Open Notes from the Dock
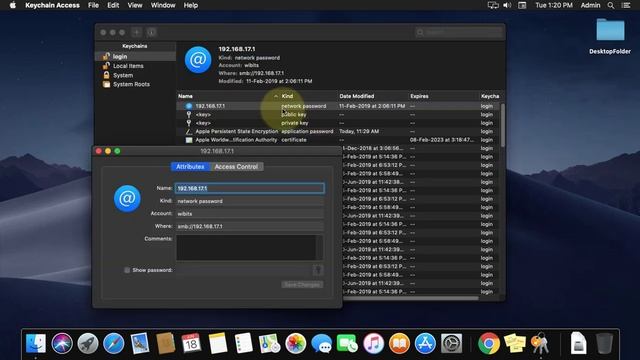 point(218,343)
